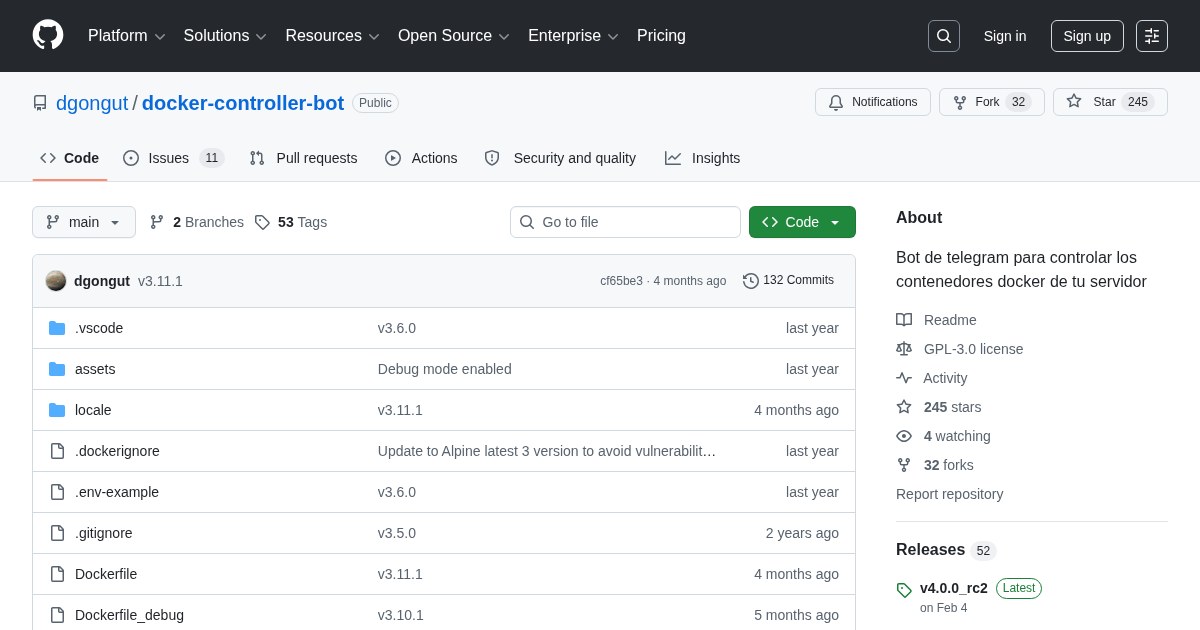1200x630 pixels.
Task: Open the v3.5.0 commit message for .gitignore
Action: (397, 533)
